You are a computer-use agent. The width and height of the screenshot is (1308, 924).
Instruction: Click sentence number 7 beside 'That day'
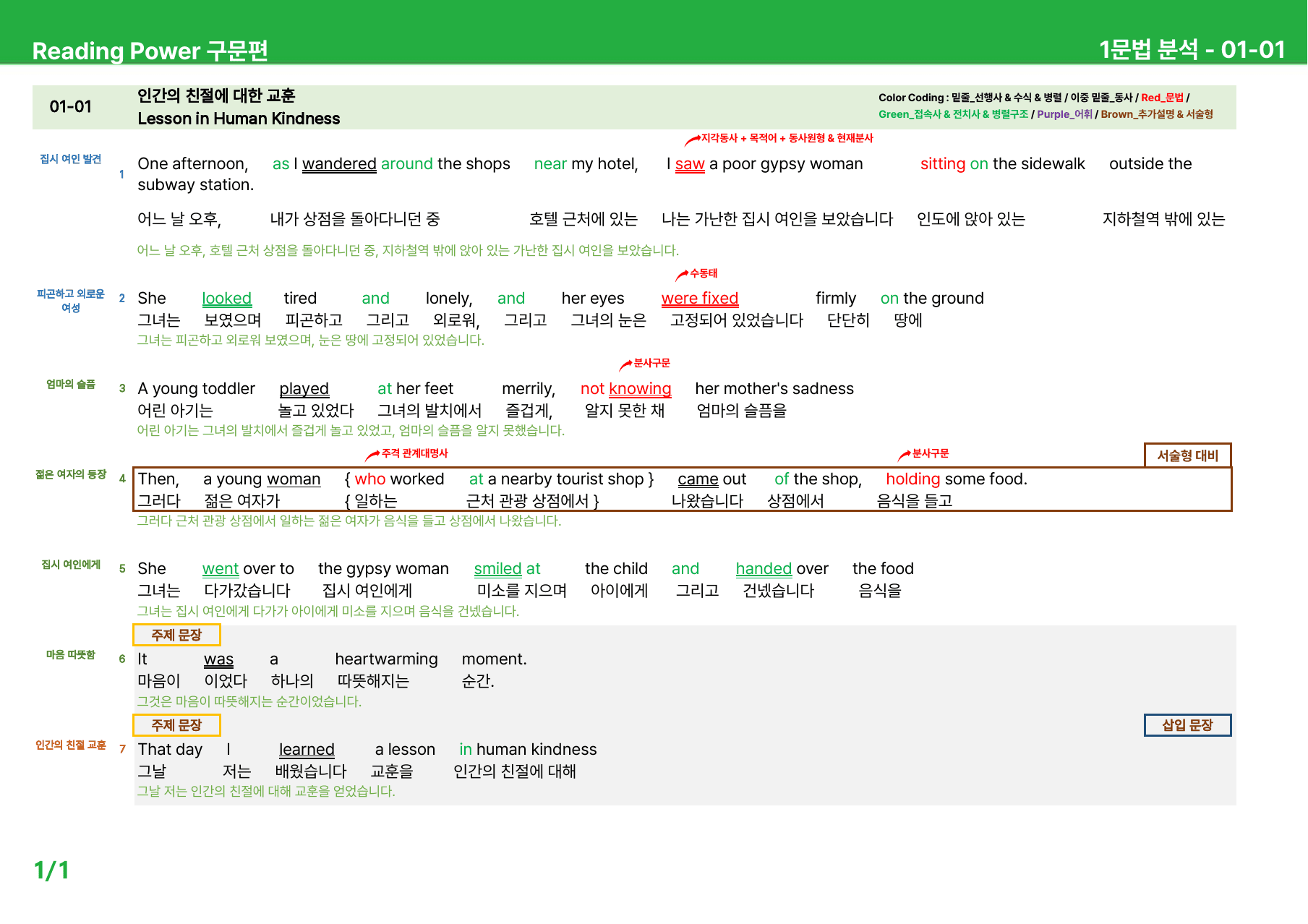tap(122, 749)
